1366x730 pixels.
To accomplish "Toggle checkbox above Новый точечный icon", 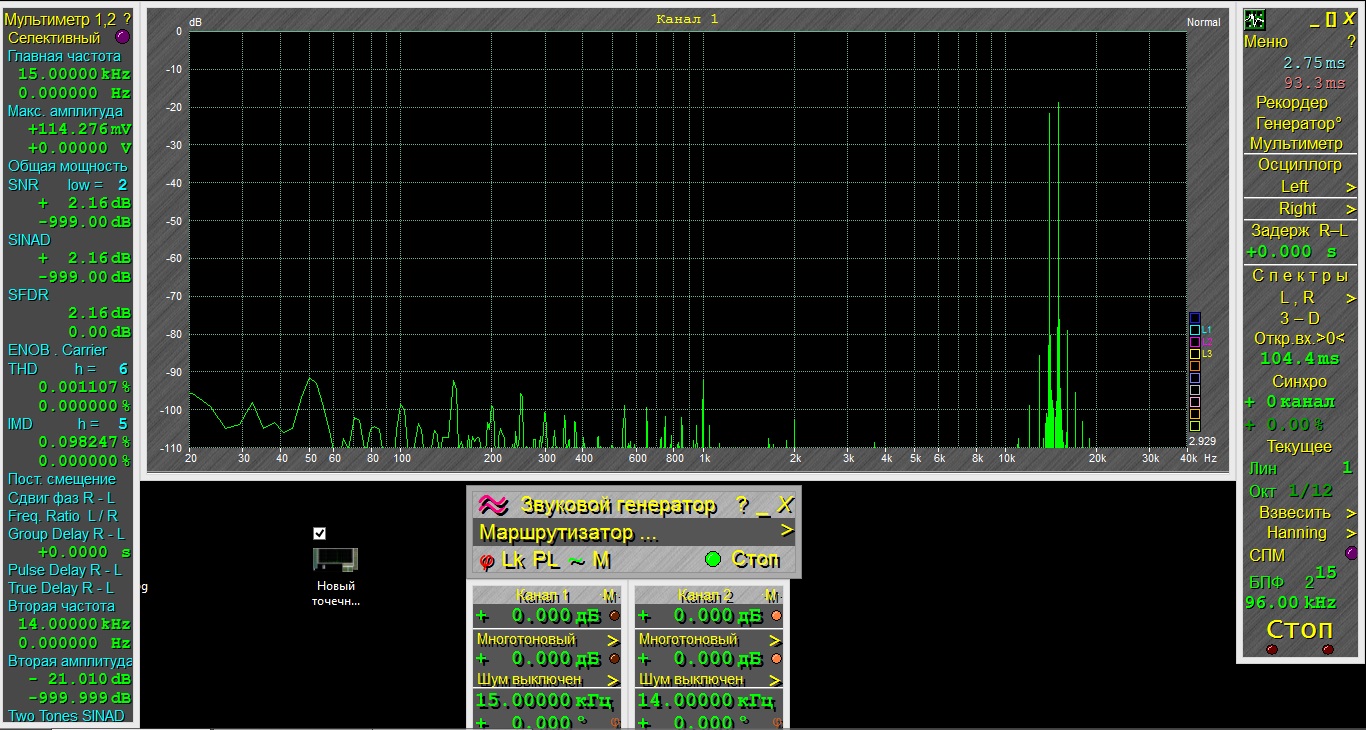I will coord(319,533).
